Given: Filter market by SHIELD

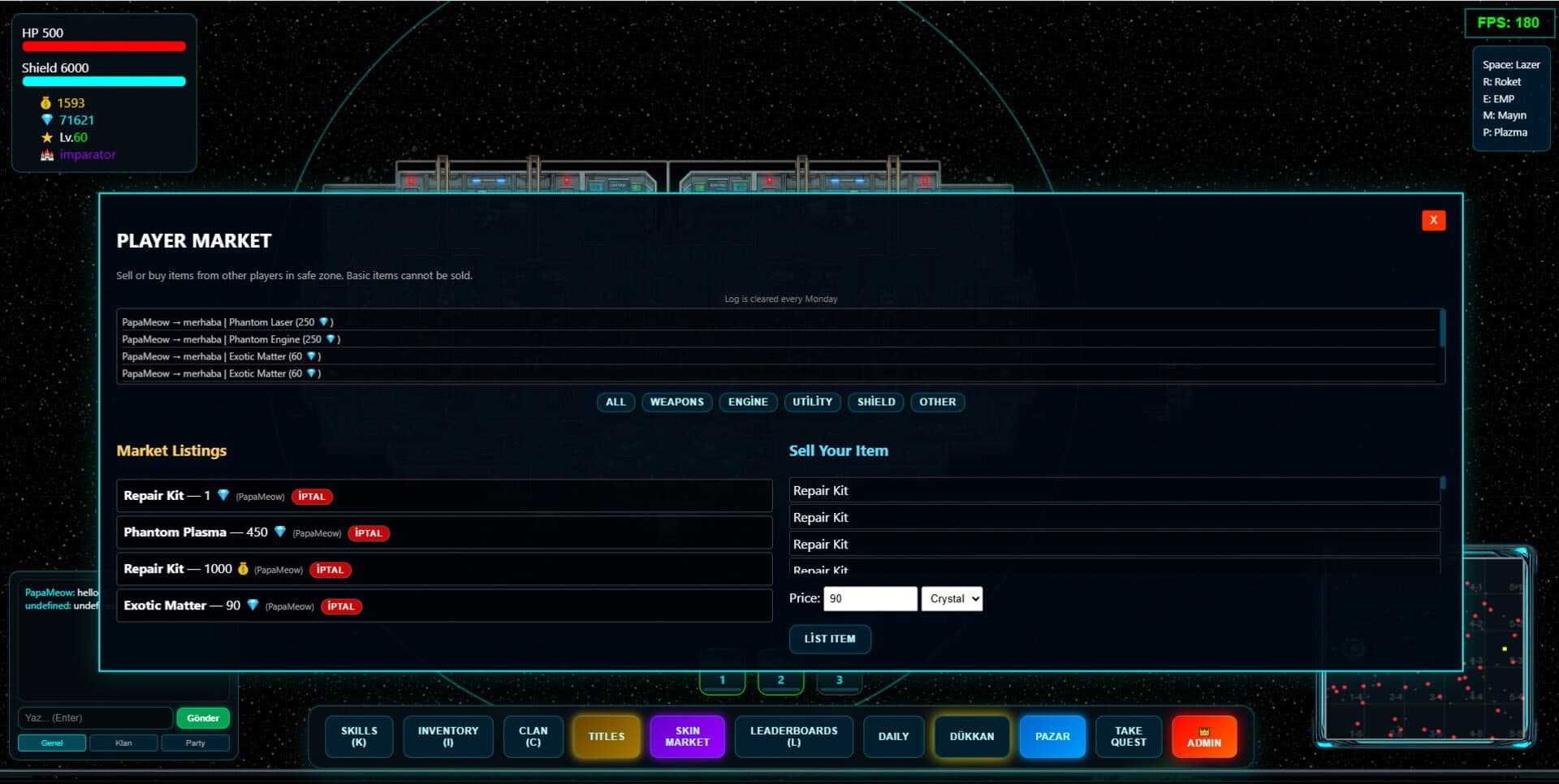Looking at the screenshot, I should tap(876, 402).
